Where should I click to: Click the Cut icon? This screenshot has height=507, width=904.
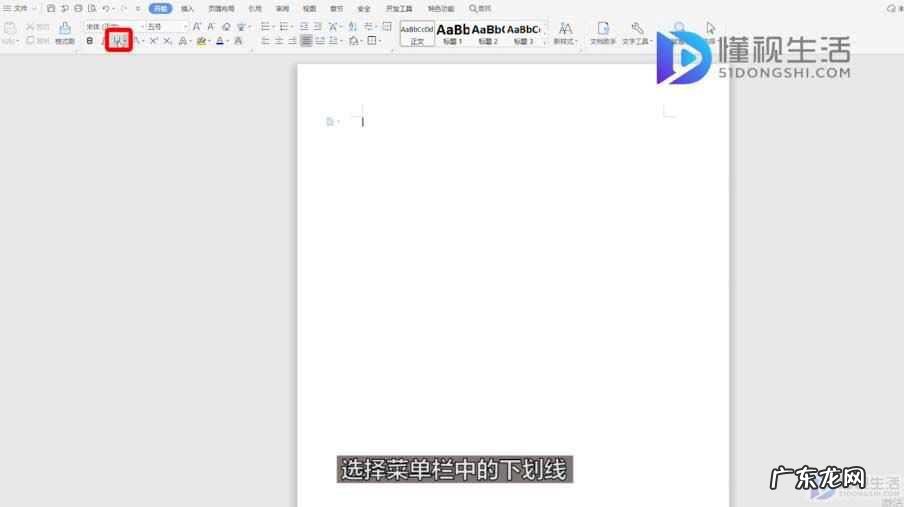click(30, 27)
